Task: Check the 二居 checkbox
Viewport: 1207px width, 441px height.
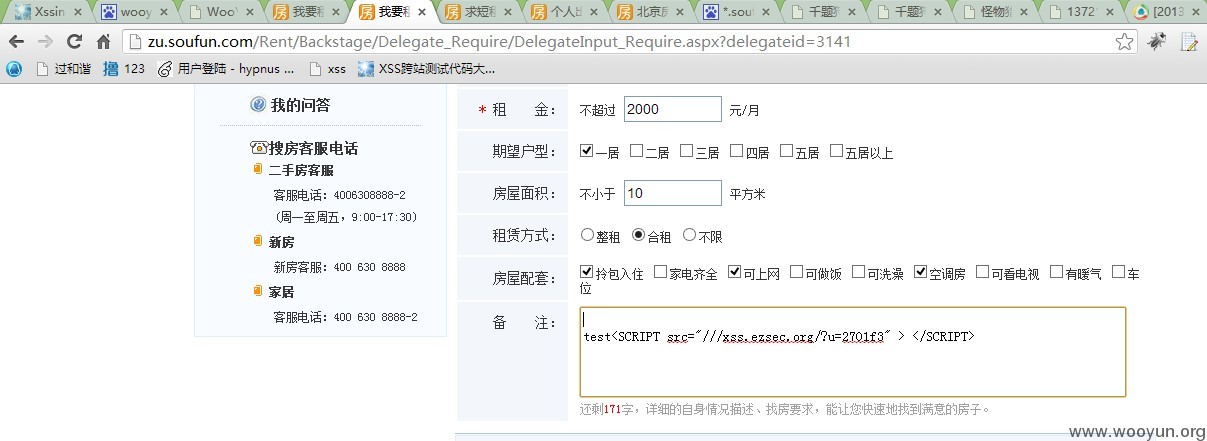Action: click(637, 151)
